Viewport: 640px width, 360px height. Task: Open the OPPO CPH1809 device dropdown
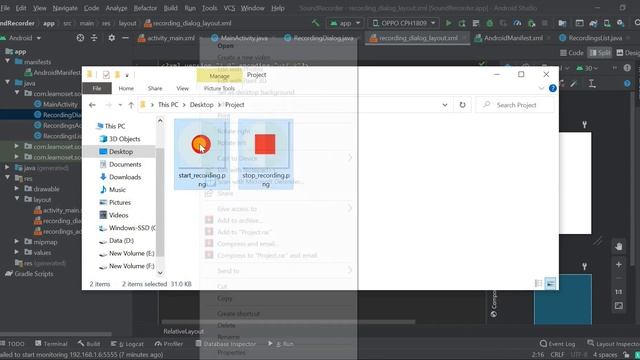pyautogui.click(x=403, y=23)
